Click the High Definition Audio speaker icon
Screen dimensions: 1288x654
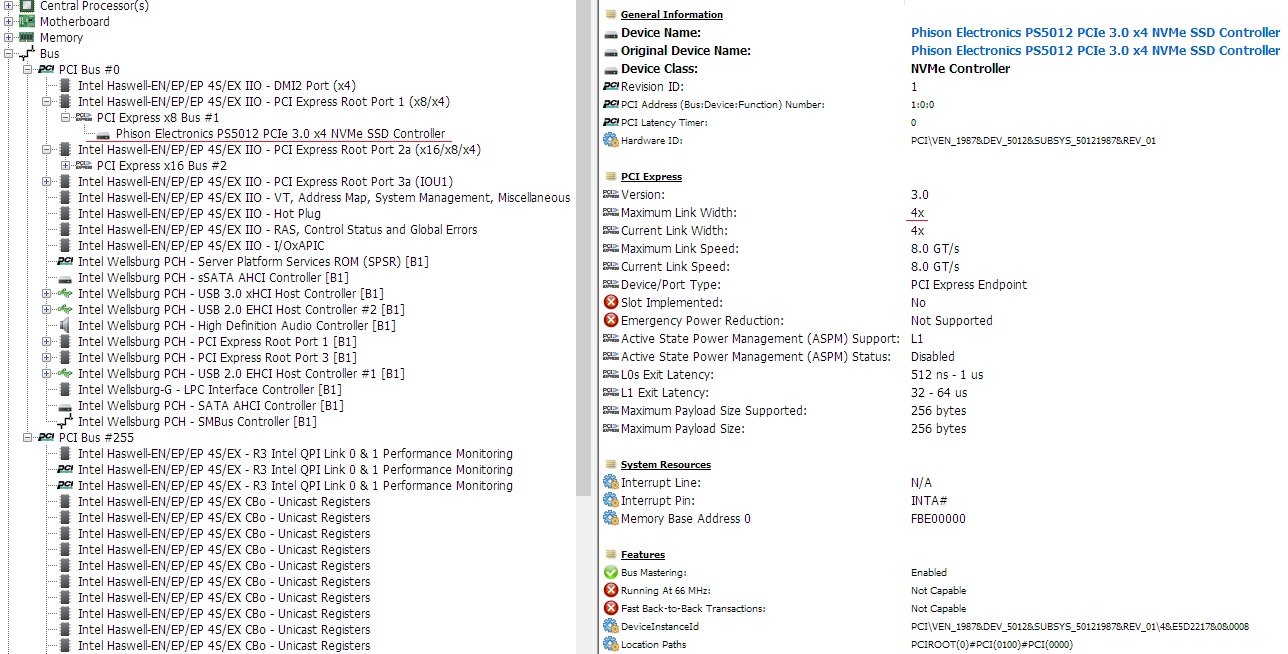click(65, 326)
